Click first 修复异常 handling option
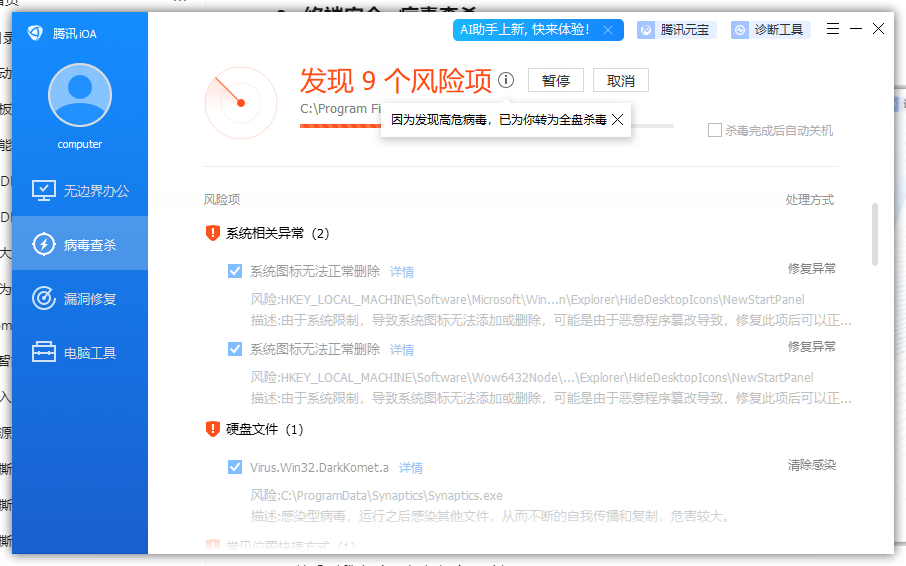This screenshot has height=566, width=906. pos(812,269)
